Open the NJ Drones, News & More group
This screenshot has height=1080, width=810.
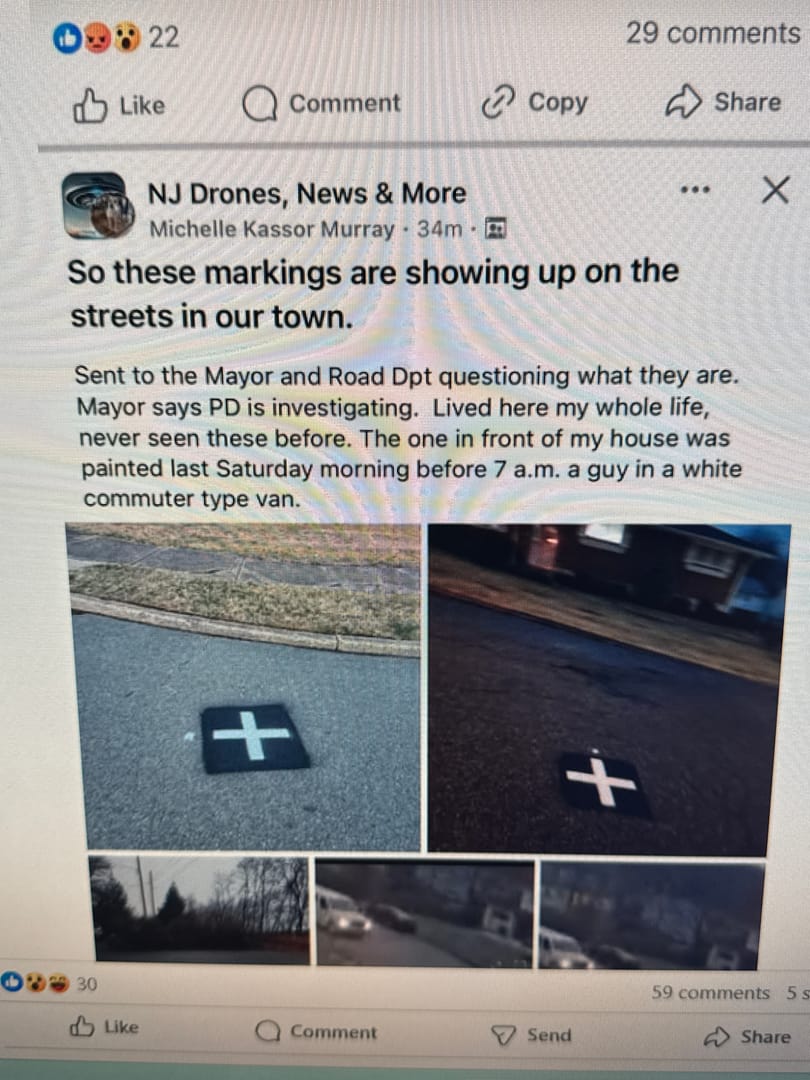click(x=307, y=194)
